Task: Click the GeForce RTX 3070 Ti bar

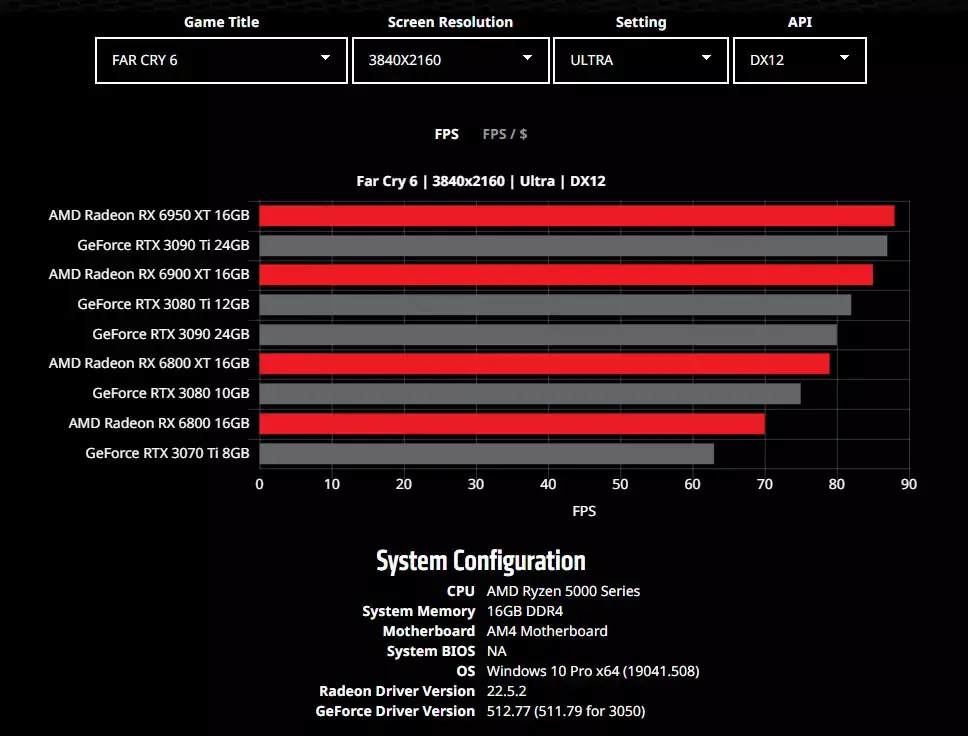Action: tap(486, 454)
